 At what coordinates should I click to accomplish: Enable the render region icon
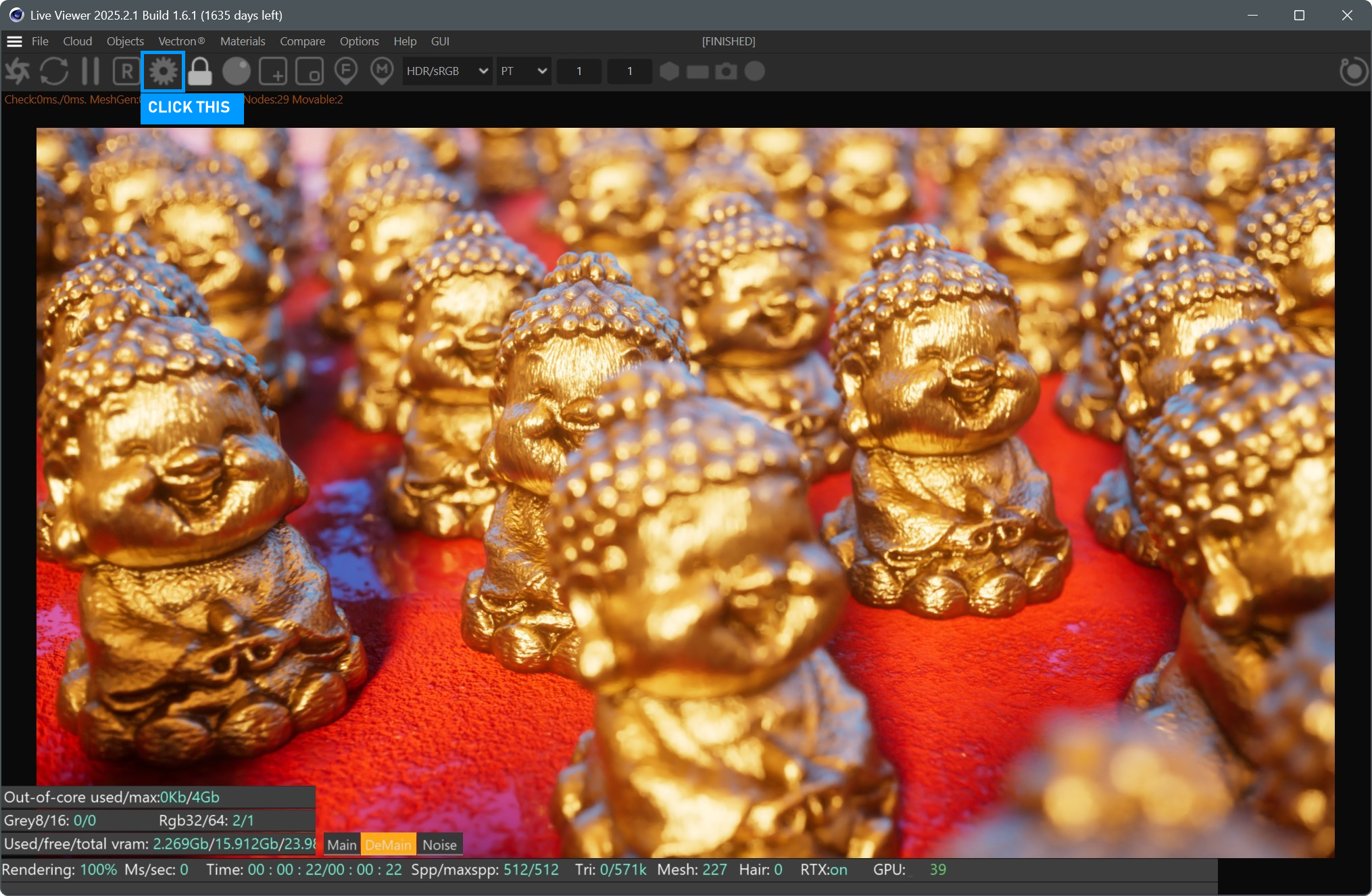273,71
